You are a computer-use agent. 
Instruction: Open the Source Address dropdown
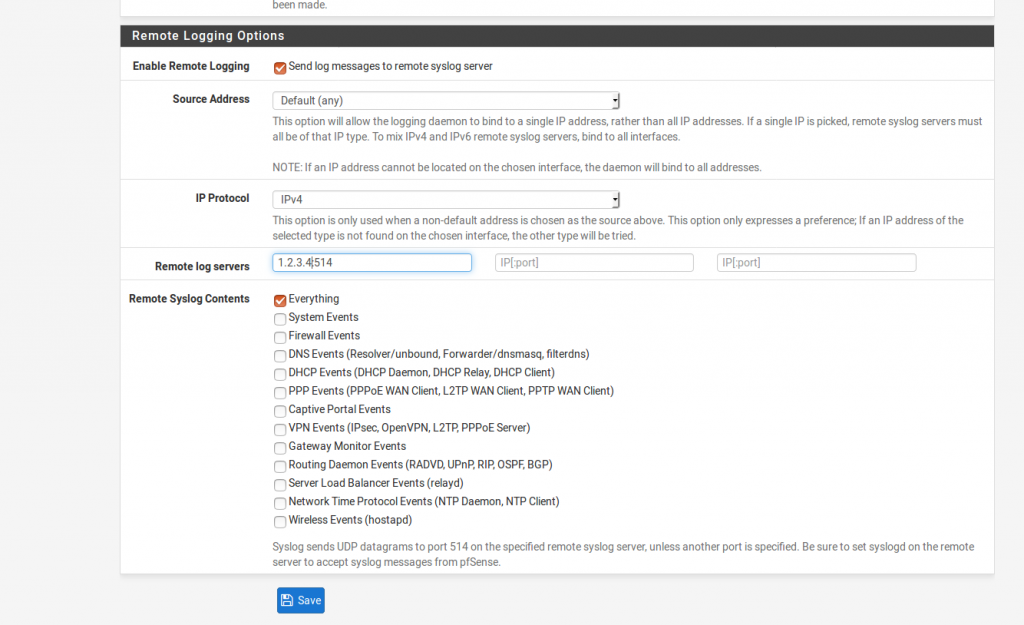point(446,101)
